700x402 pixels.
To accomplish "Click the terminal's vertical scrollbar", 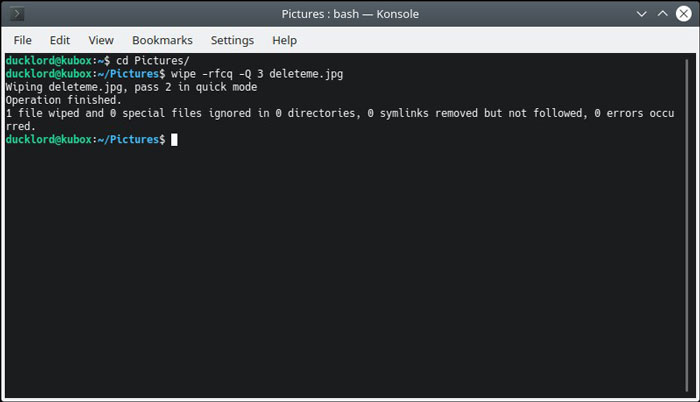I will click(x=687, y=226).
